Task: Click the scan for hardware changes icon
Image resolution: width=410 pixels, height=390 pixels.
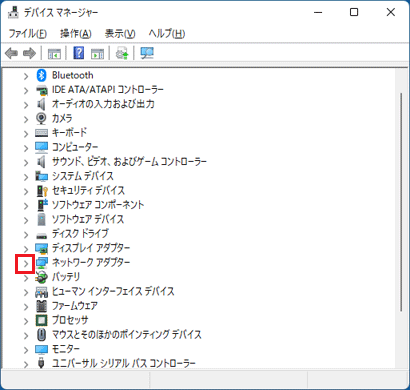Action: point(147,53)
